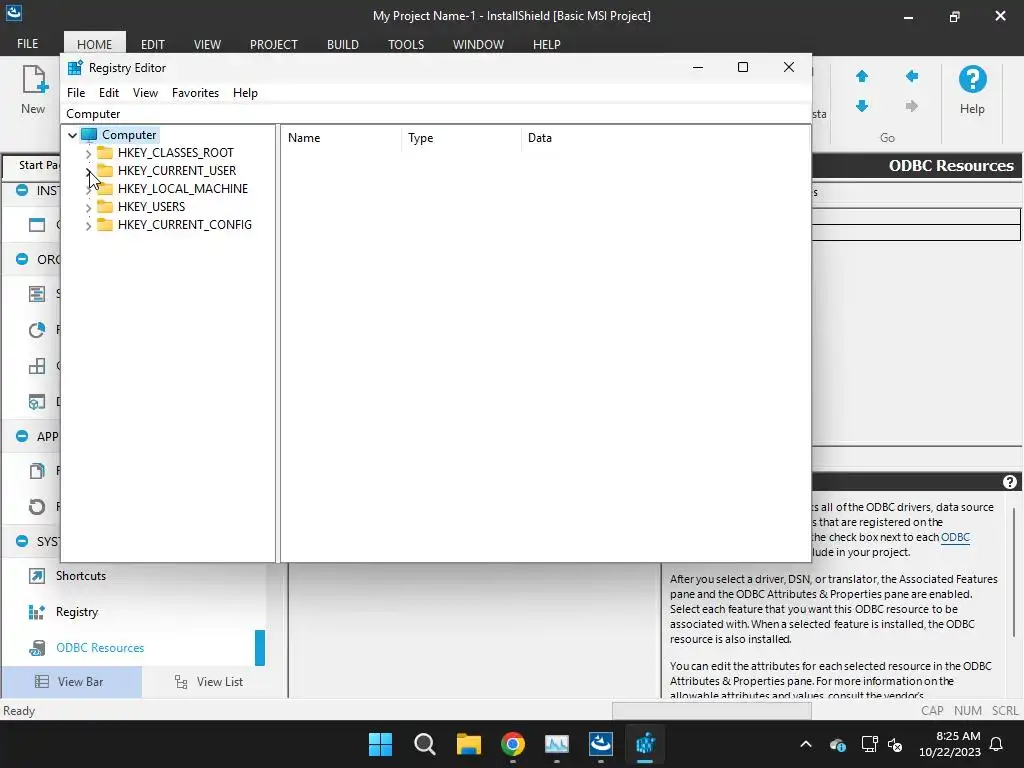Image resolution: width=1024 pixels, height=768 pixels.
Task: Open Registry Editor Edit menu
Action: click(x=108, y=93)
